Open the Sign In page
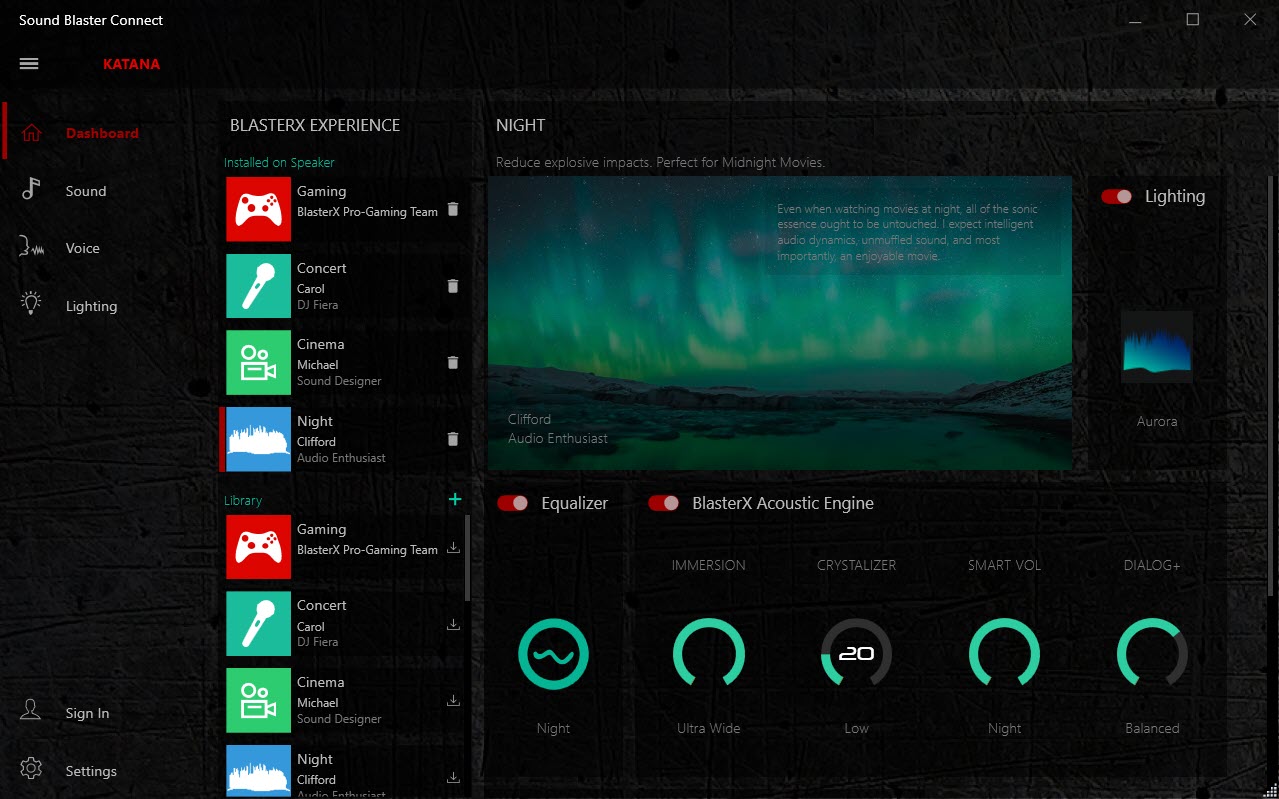The image size is (1279, 799). pyautogui.click(x=88, y=713)
